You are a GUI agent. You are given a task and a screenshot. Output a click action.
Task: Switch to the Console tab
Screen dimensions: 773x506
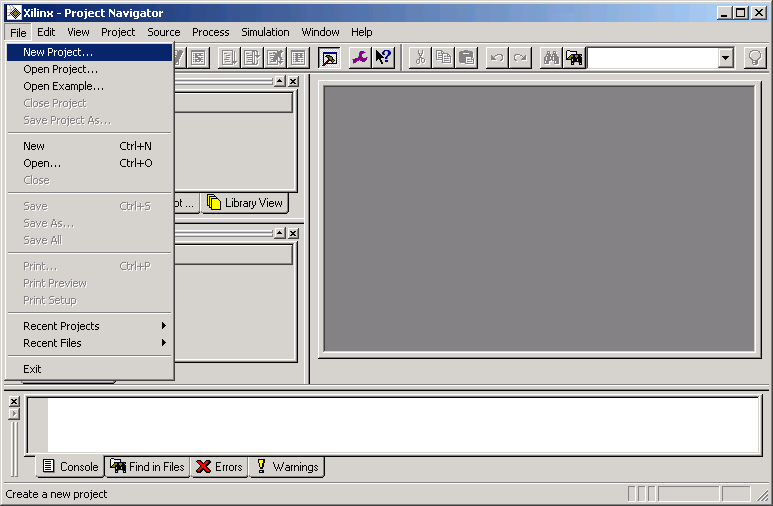coord(70,467)
